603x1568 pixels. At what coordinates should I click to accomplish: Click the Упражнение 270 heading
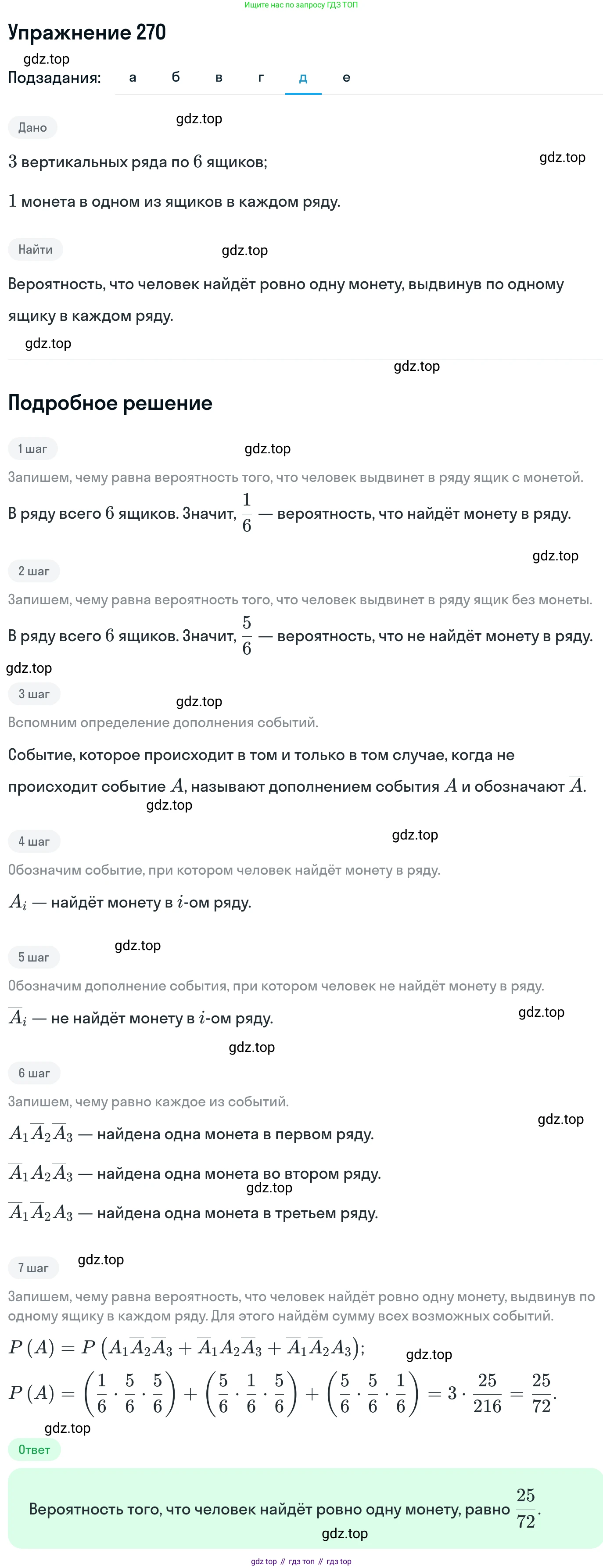87,32
